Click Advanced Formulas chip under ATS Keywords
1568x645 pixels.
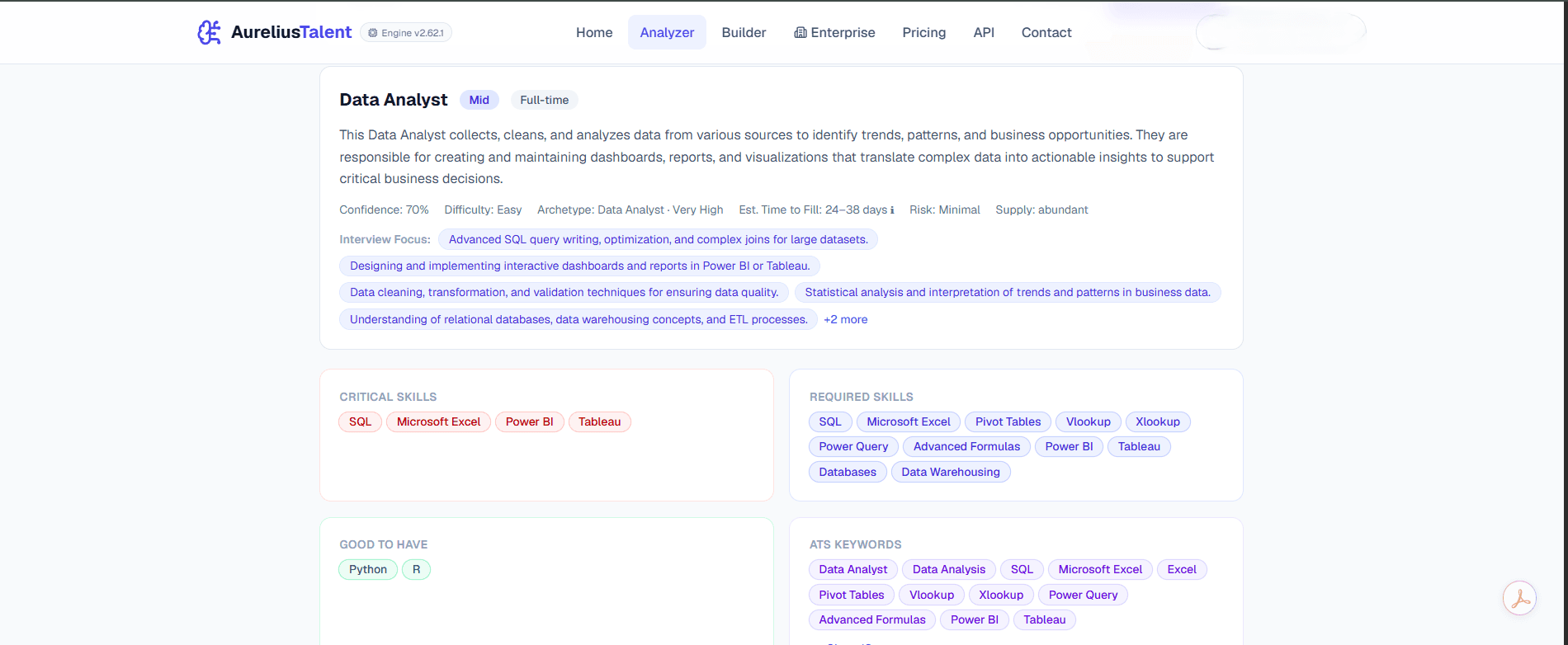coord(872,619)
